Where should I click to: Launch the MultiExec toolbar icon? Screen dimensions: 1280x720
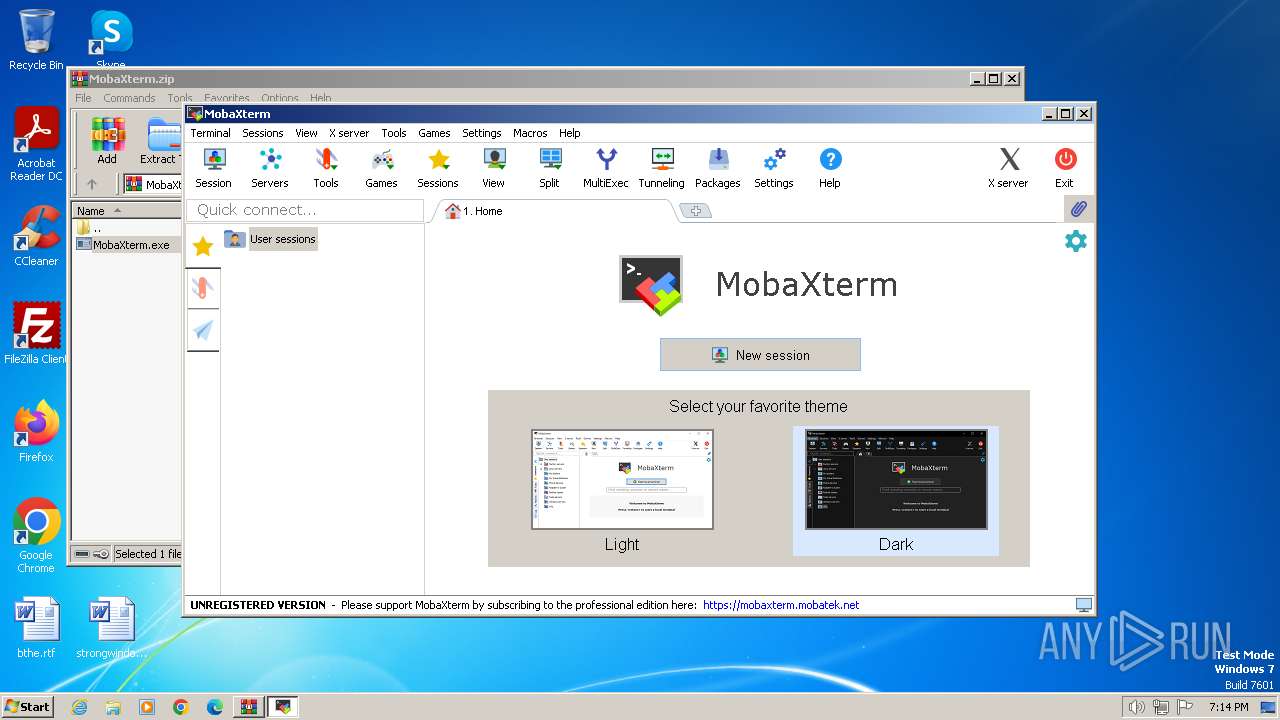coord(606,167)
